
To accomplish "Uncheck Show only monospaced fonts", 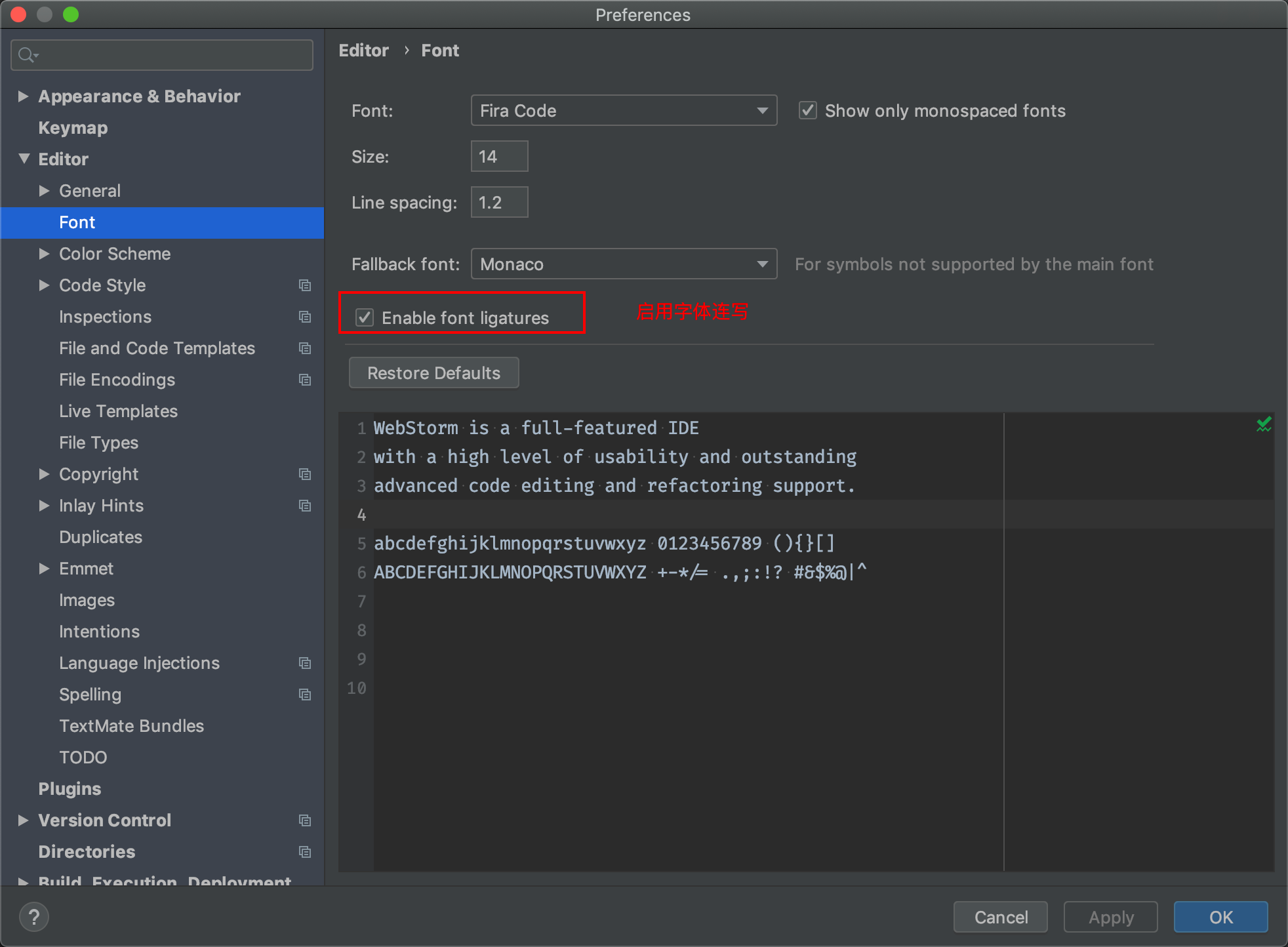I will click(808, 111).
